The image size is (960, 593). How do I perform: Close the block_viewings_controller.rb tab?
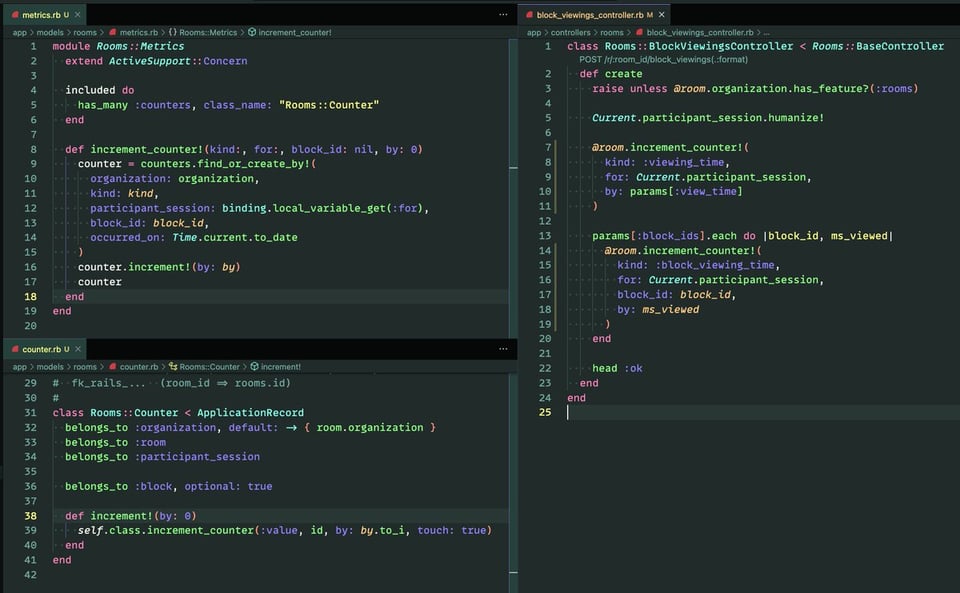(662, 15)
